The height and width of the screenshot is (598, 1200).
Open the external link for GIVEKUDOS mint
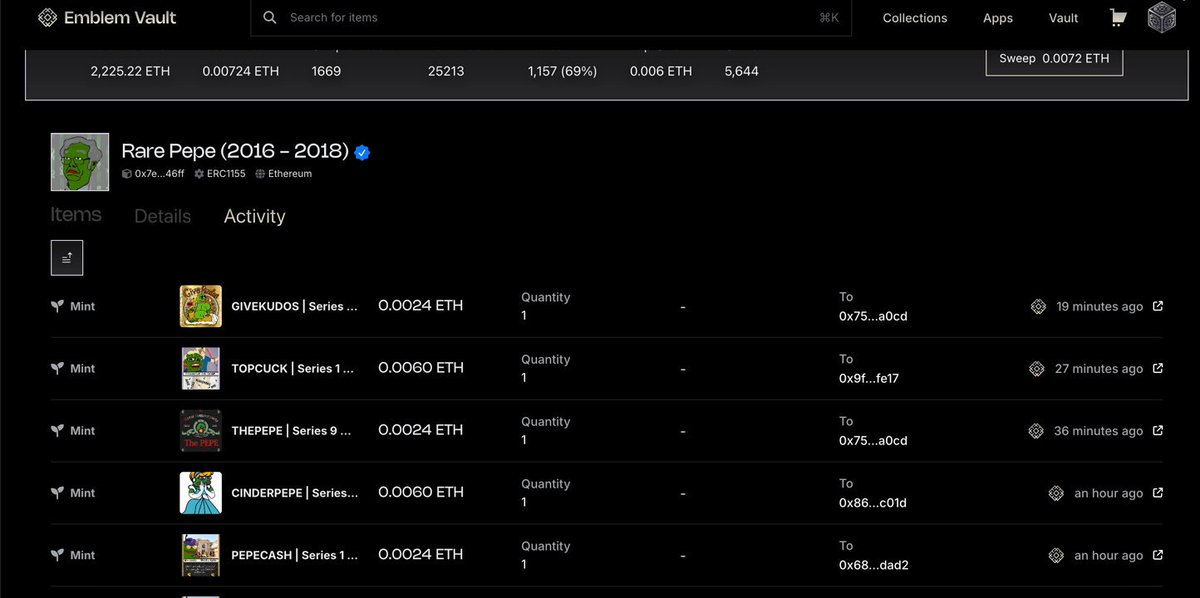(1158, 306)
